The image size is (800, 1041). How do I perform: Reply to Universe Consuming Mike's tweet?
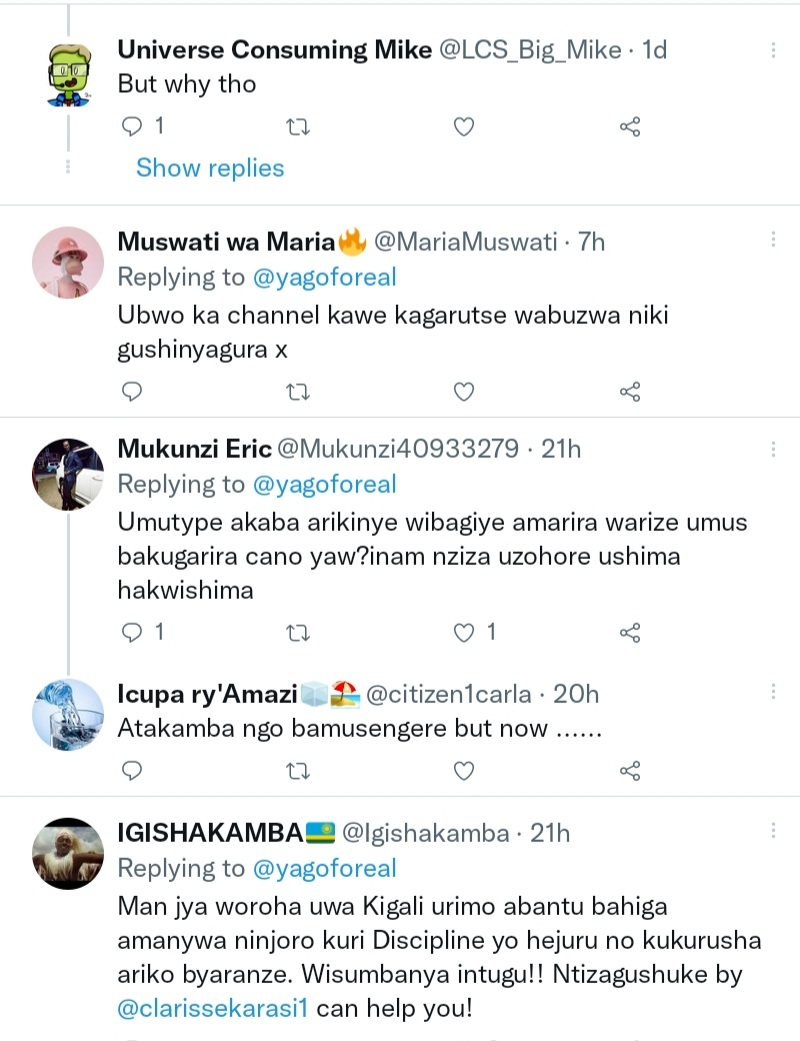(x=133, y=127)
